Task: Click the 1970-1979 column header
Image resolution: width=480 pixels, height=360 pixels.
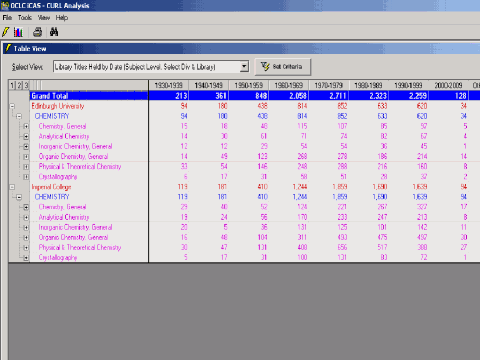Action: 329,85
